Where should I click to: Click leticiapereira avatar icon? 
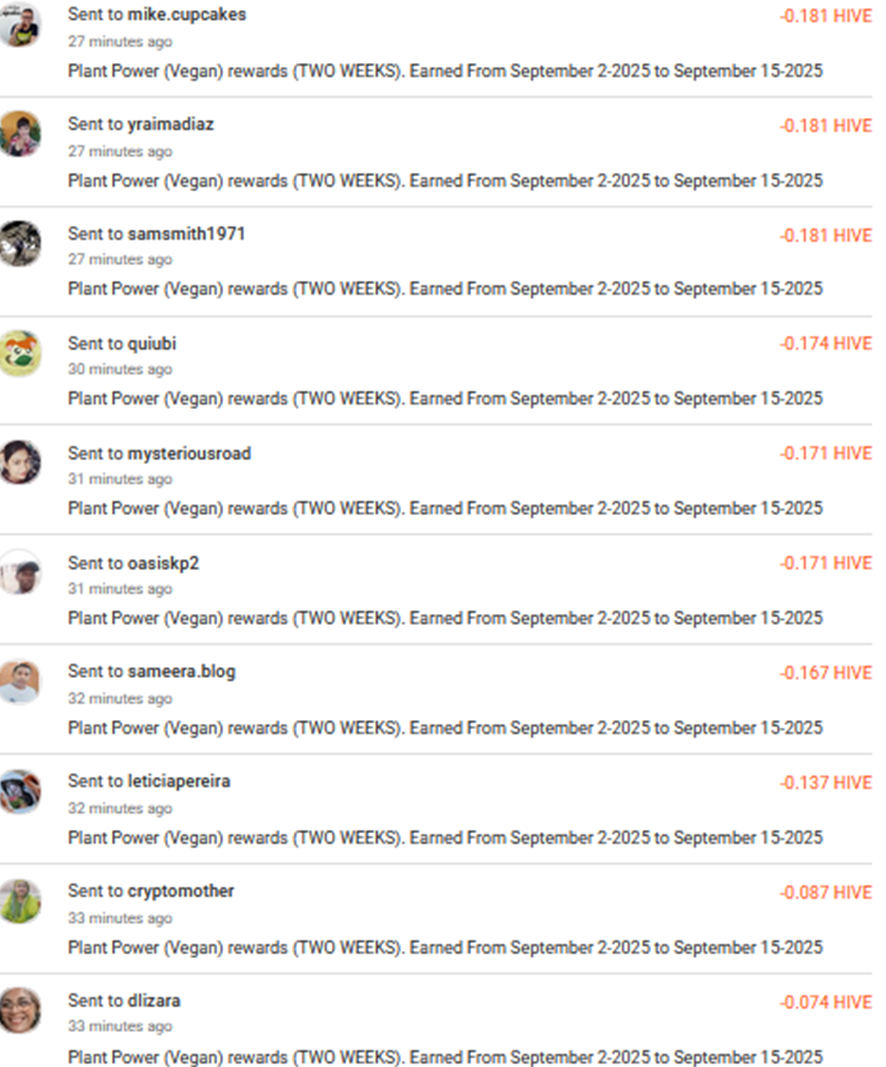20,791
